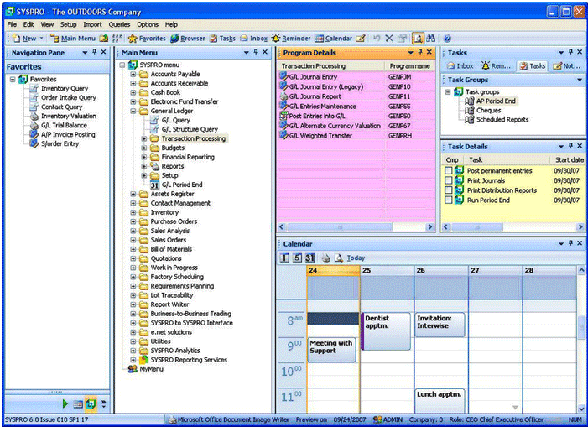588x427 pixels.
Task: Select Transaction Processing in the menu tree
Action: pos(194,139)
